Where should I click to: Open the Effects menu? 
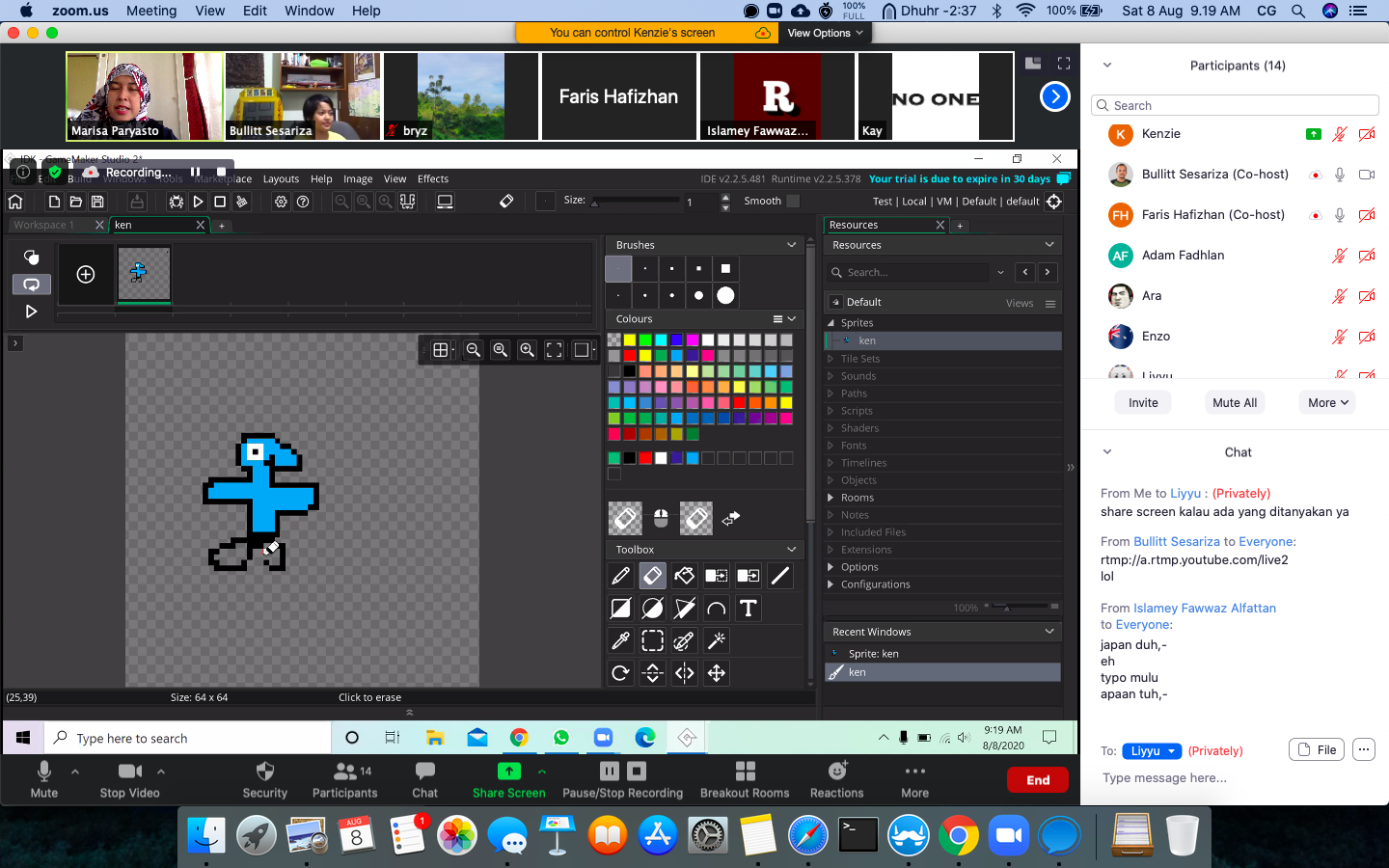[x=433, y=178]
